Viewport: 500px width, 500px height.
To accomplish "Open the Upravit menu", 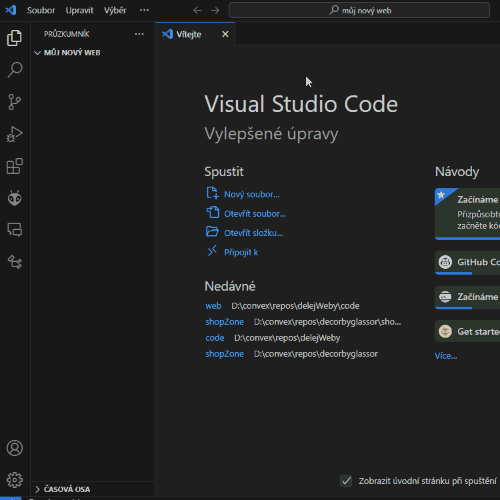I will click(x=79, y=10).
